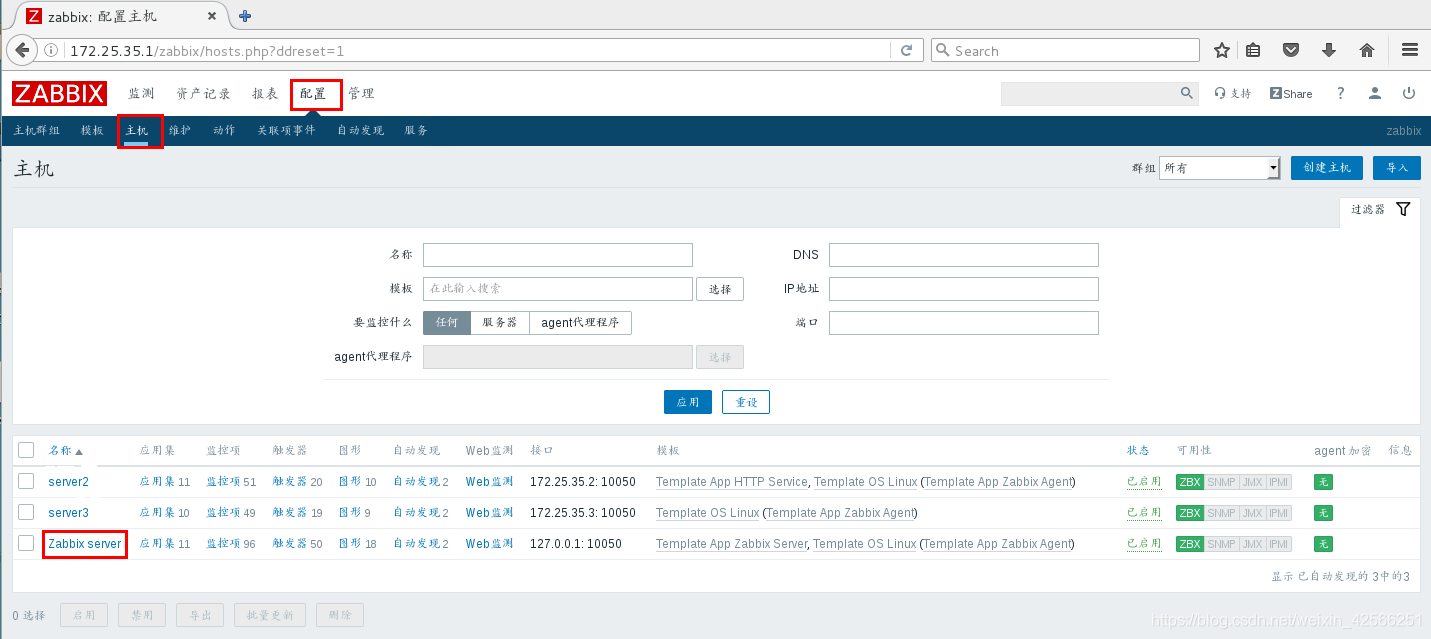Tick the checkbox for server3
This screenshot has height=639, width=1431.
coord(26,513)
